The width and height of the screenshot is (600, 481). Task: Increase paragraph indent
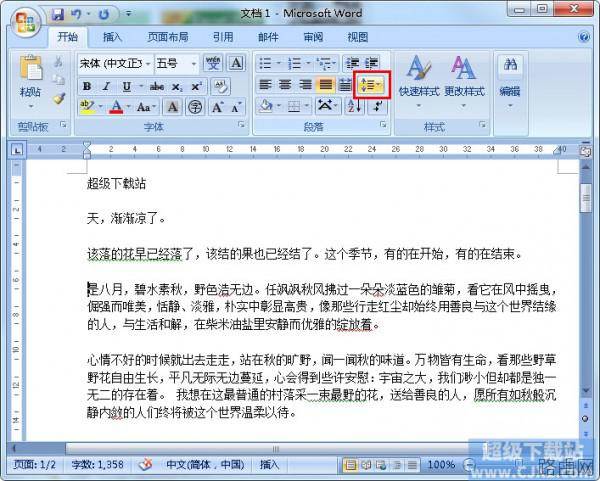tap(372, 63)
